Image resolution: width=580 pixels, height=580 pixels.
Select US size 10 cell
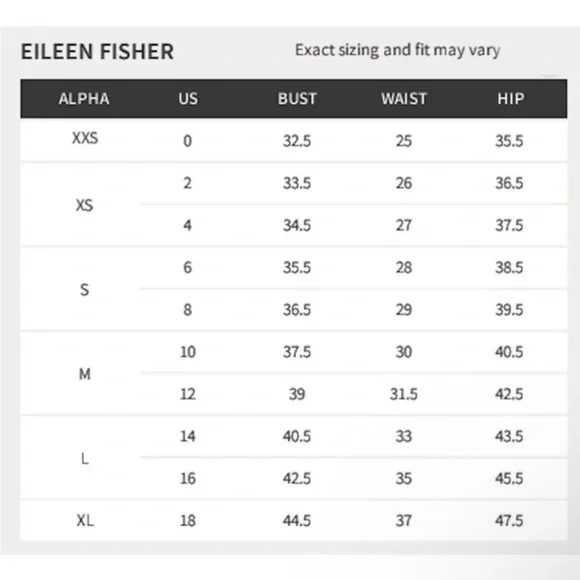[x=188, y=352]
